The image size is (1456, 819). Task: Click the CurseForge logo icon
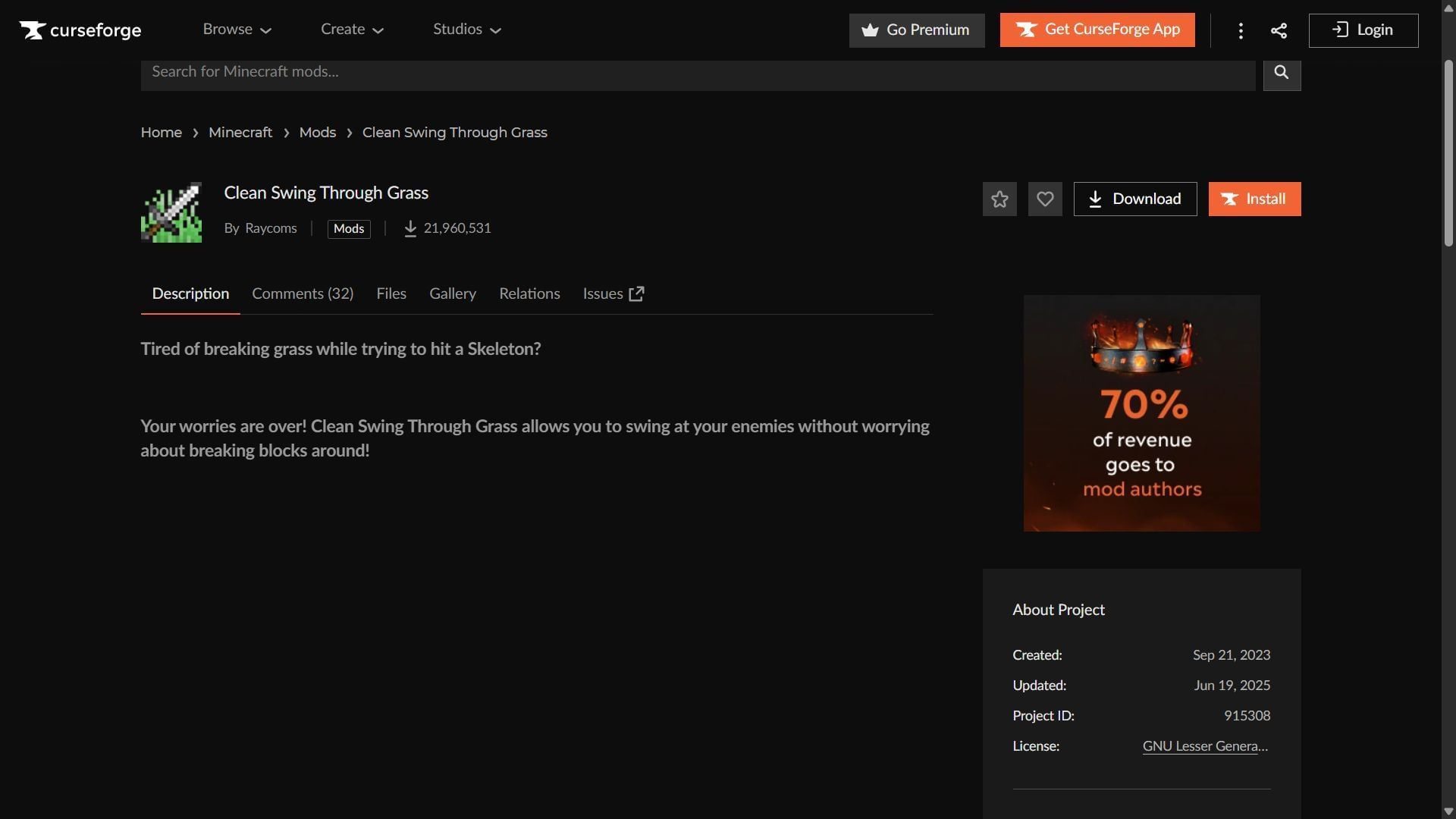33,30
